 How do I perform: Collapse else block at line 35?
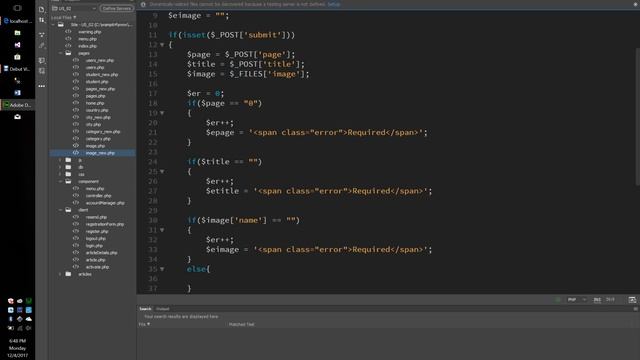click(x=162, y=269)
